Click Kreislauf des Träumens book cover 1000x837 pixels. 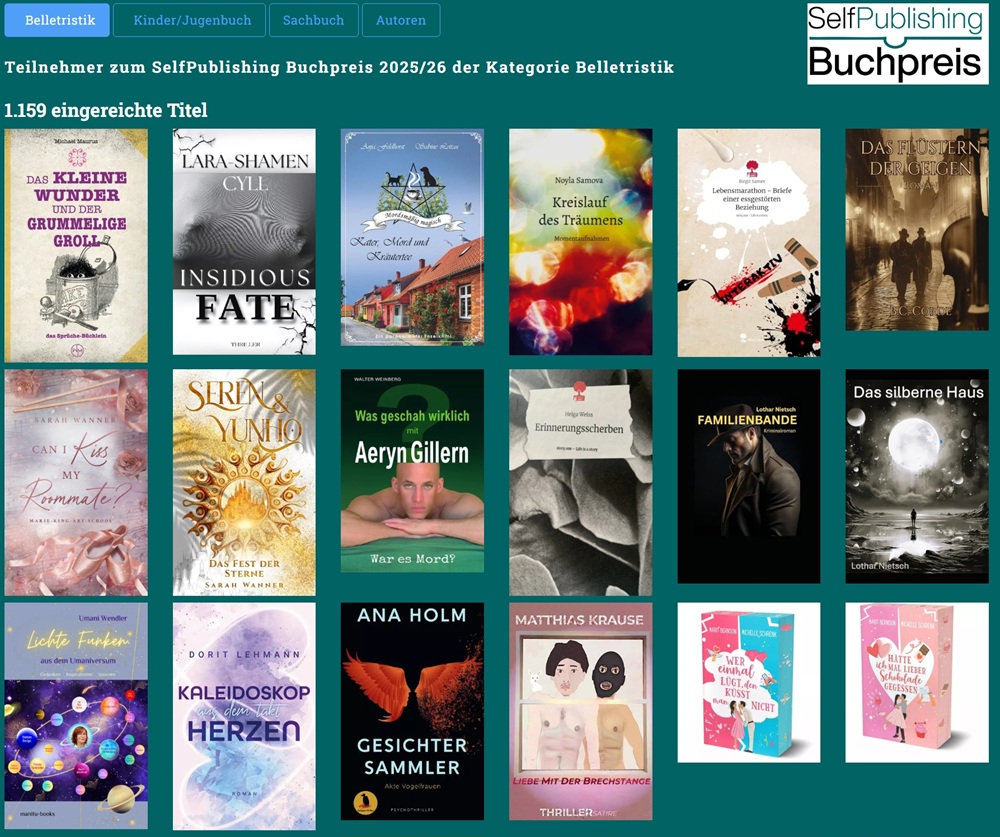(580, 241)
